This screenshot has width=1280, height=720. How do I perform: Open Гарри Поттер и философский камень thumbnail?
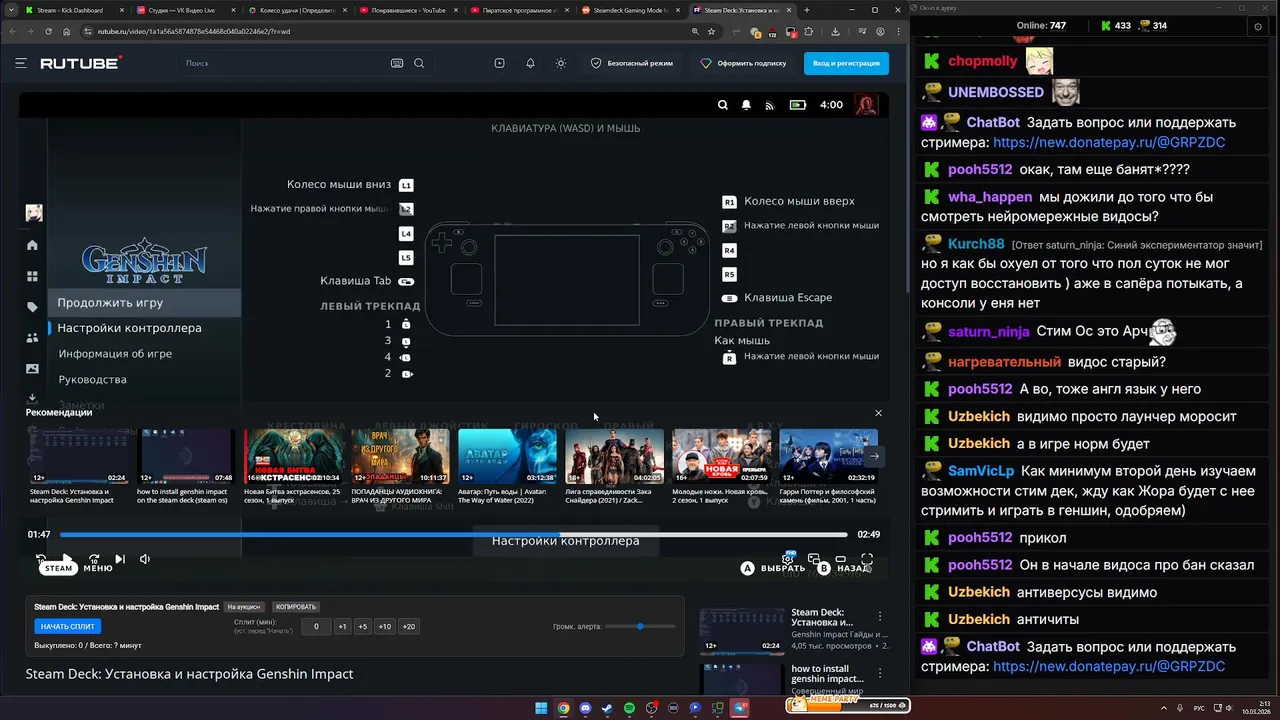tap(828, 456)
